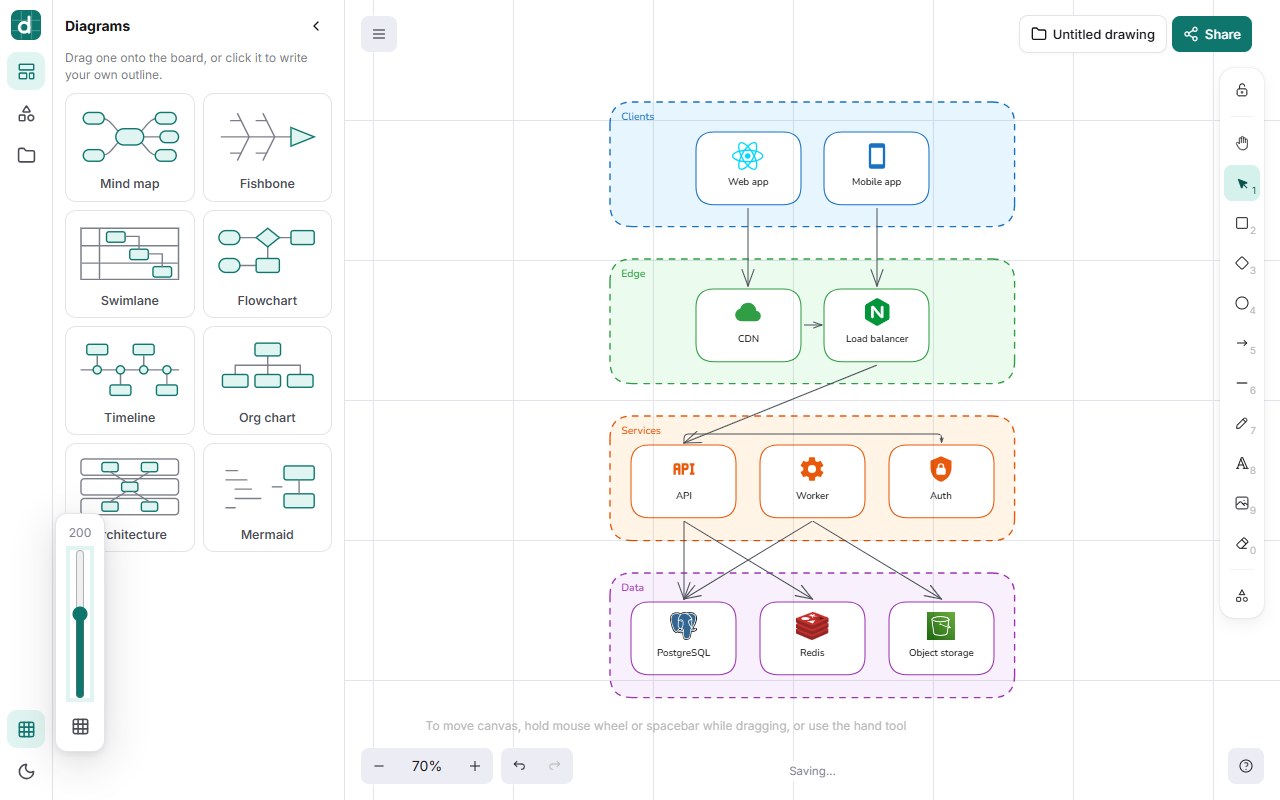Select the hand pan tool
This screenshot has height=800, width=1280.
pyautogui.click(x=1242, y=143)
